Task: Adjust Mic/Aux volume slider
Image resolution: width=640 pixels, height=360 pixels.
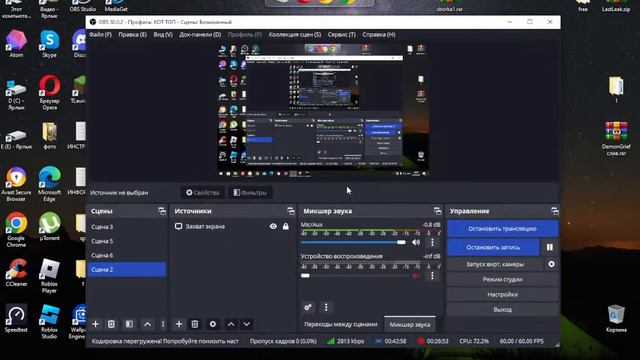Action: [353, 242]
